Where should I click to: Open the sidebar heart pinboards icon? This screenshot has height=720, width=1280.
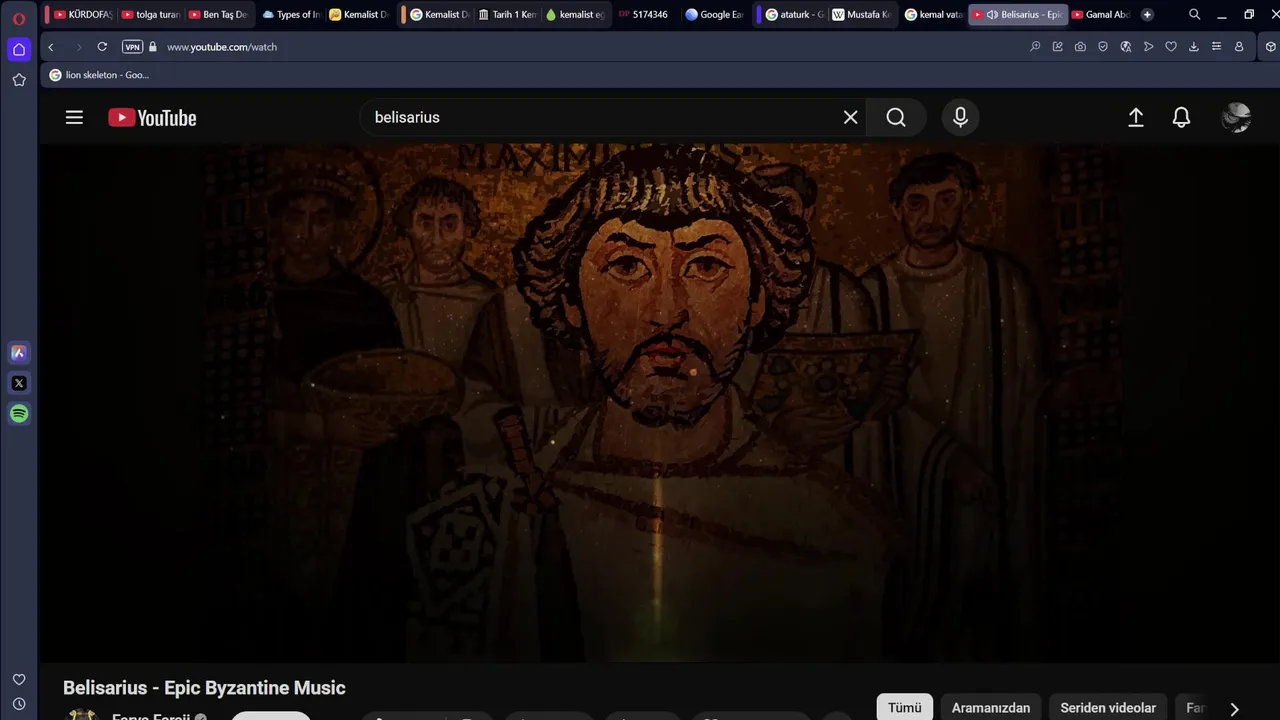(x=19, y=680)
